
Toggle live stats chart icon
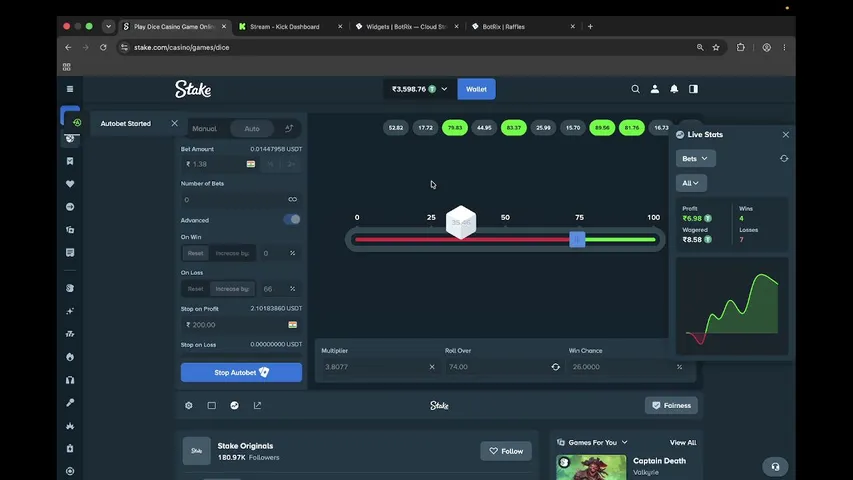[x=234, y=405]
